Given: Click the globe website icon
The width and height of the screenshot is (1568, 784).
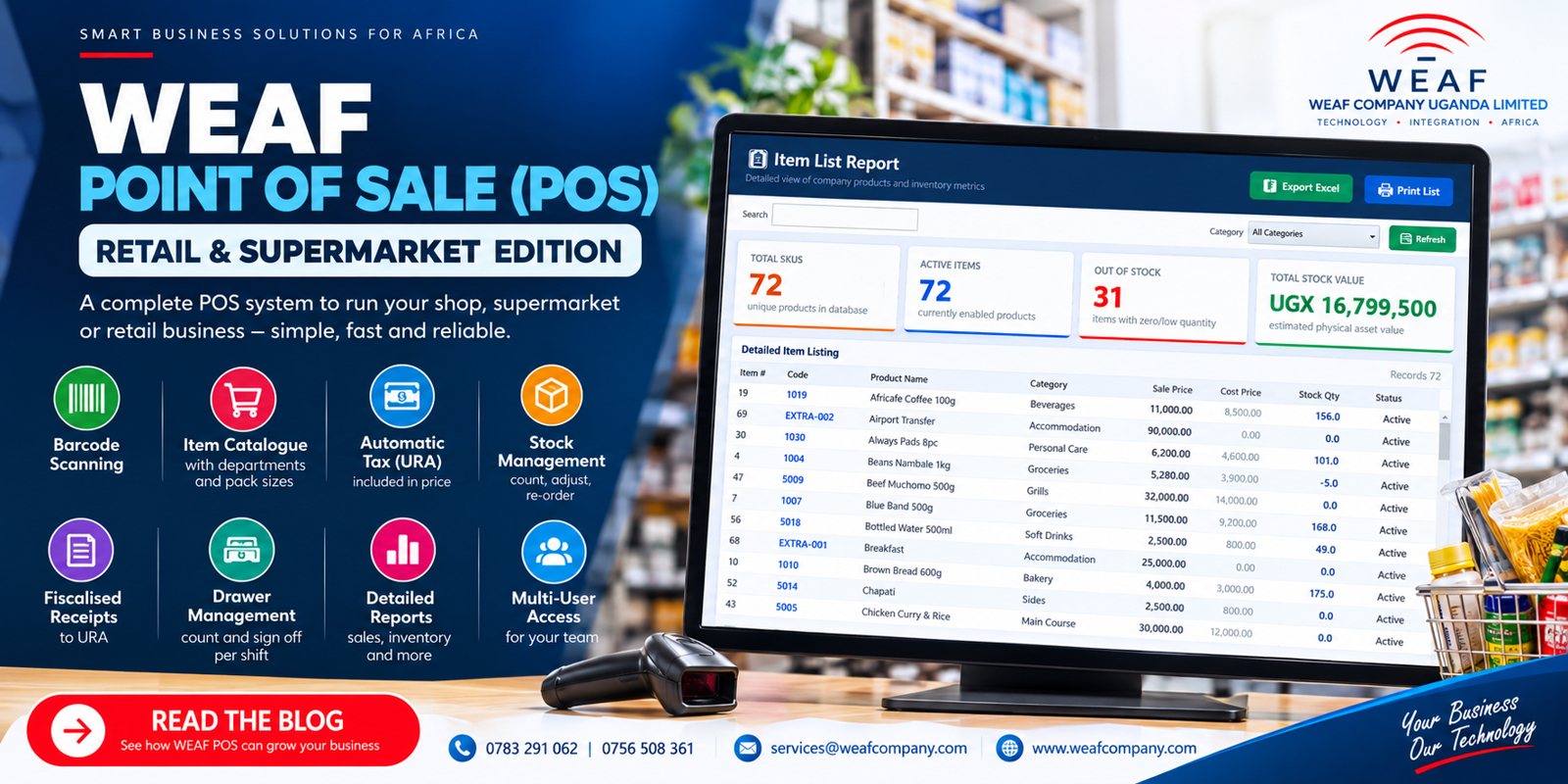Looking at the screenshot, I should 1009,748.
